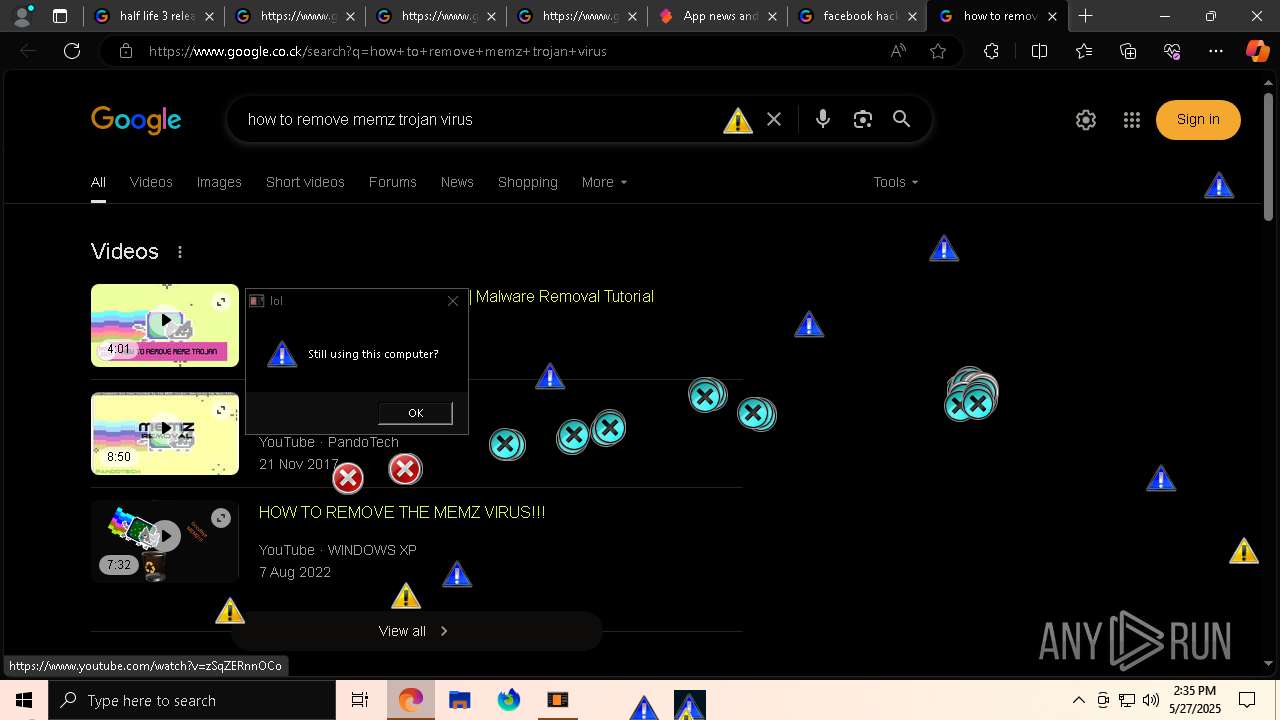Open the volume control tray icon
1280x720 pixels.
pos(1151,700)
